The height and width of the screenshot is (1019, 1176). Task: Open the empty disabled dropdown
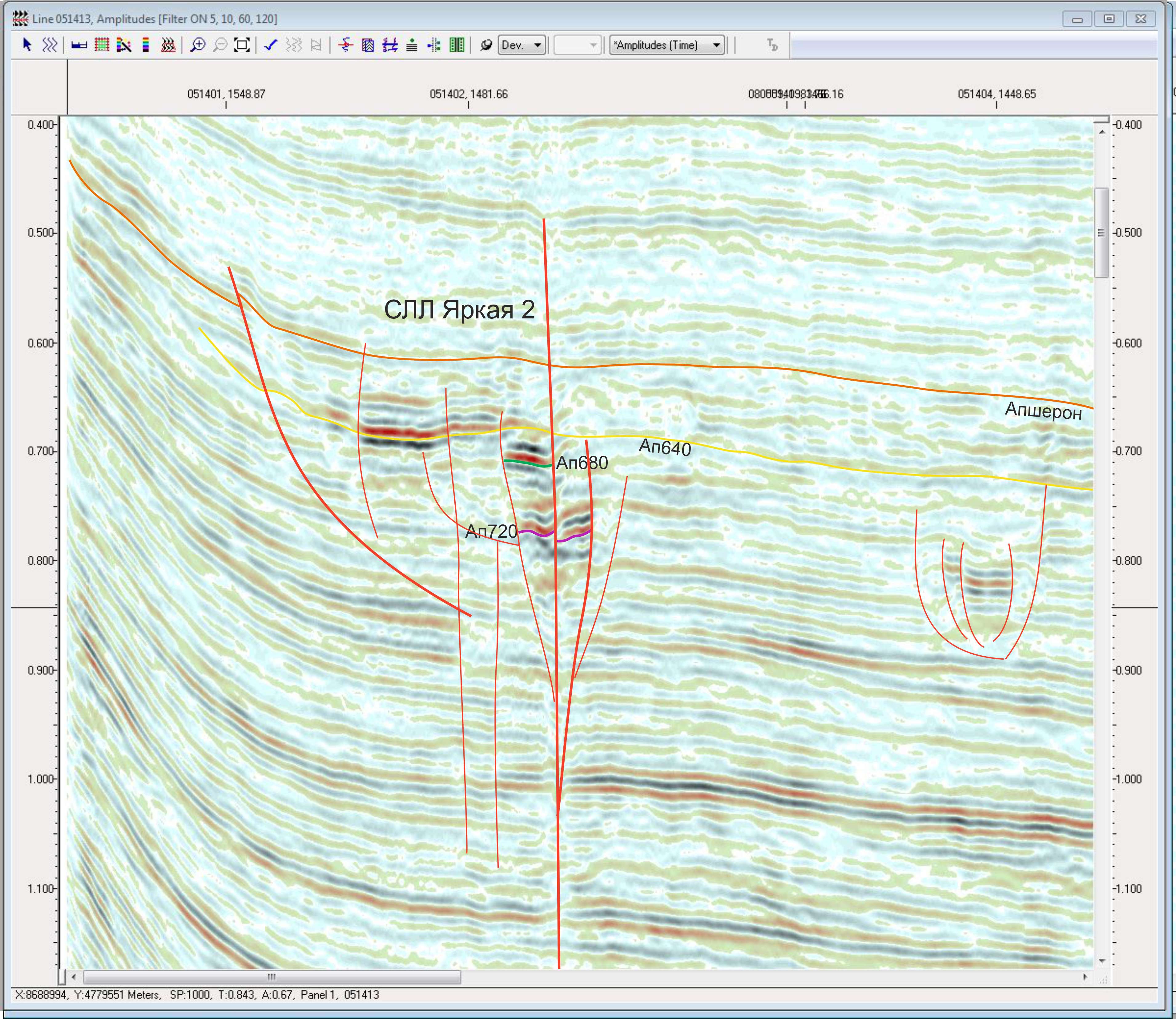click(x=578, y=45)
